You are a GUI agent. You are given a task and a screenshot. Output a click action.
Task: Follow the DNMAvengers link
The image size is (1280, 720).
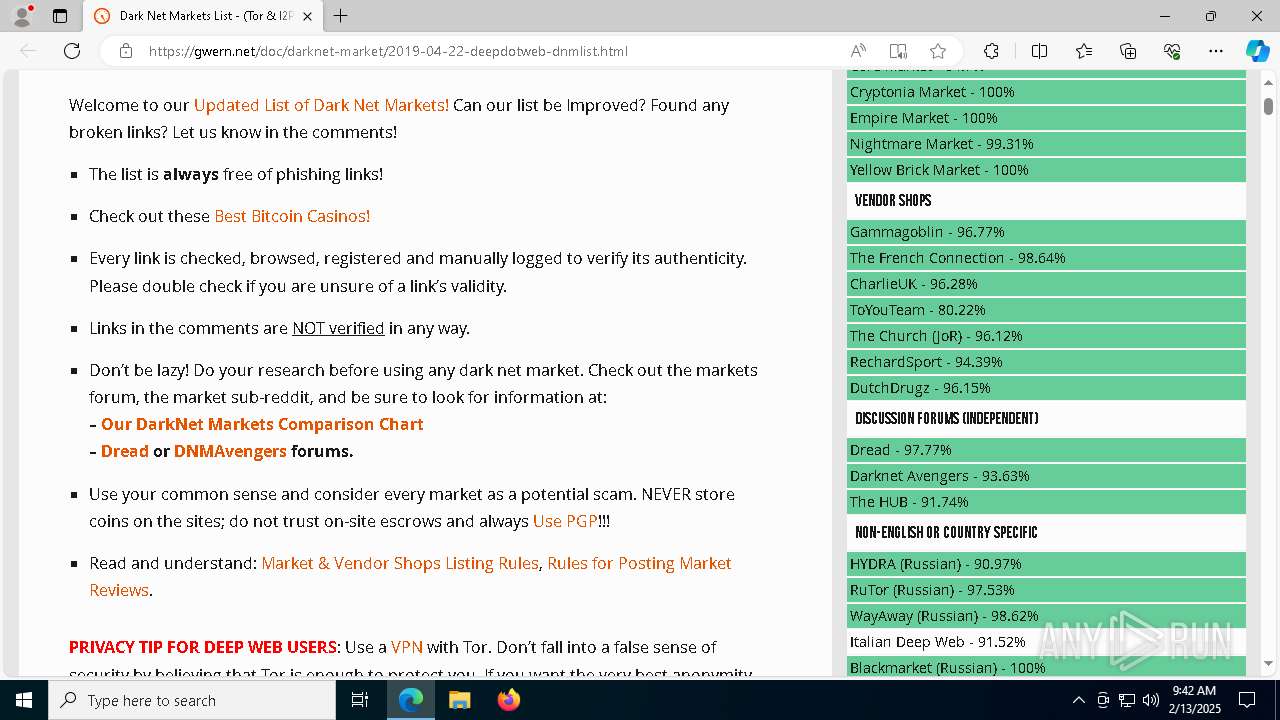pos(230,451)
